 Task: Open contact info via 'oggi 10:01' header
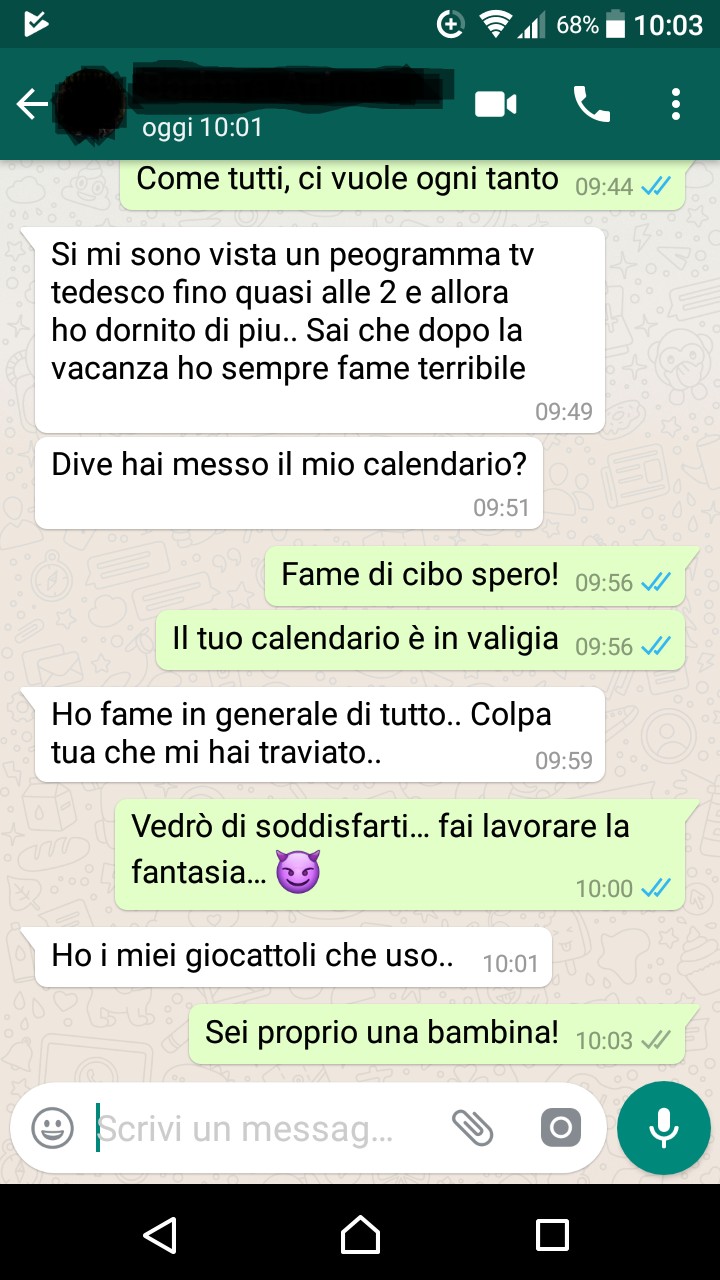pyautogui.click(x=202, y=127)
